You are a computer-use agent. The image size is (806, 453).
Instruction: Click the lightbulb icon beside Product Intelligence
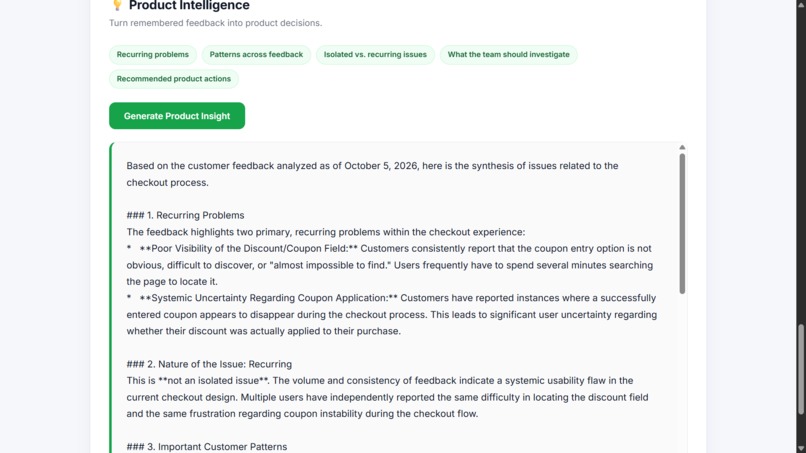[117, 5]
